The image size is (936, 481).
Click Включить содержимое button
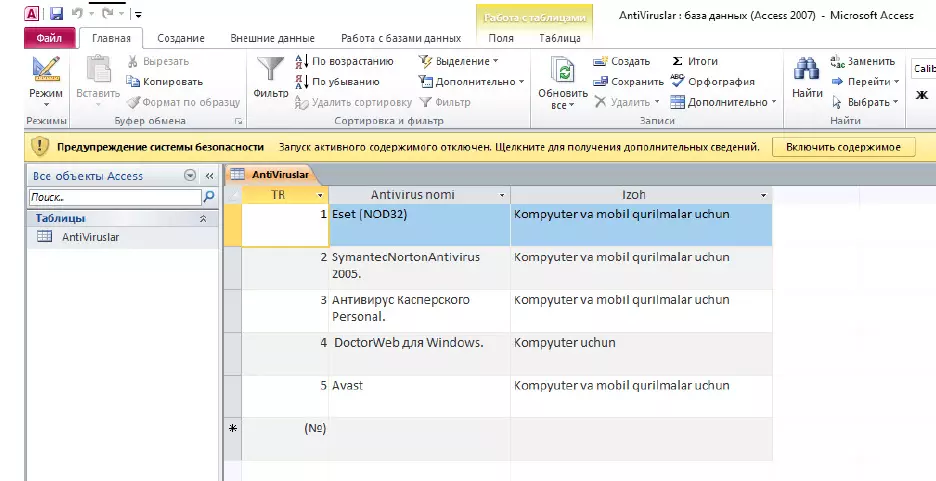(843, 147)
